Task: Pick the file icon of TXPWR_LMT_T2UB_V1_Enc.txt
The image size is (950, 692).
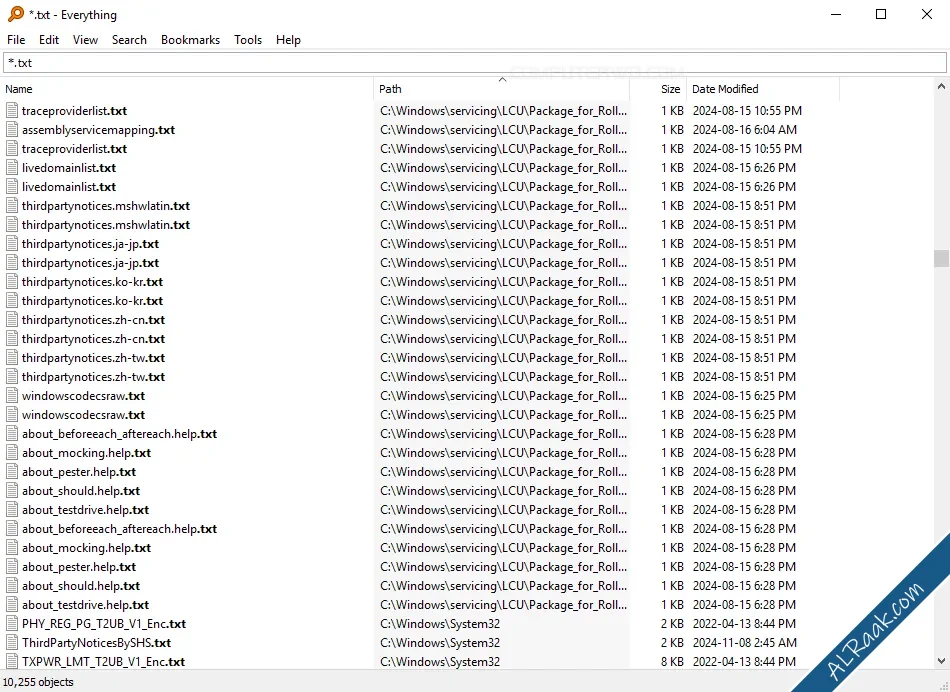Action: [12, 662]
